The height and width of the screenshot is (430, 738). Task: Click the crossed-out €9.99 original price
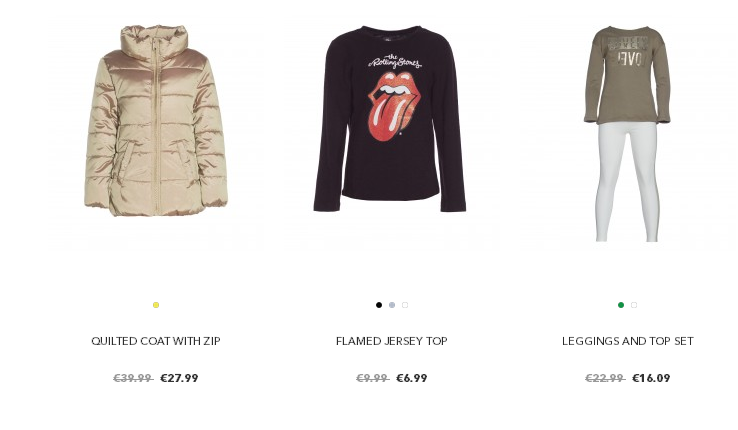pyautogui.click(x=372, y=378)
